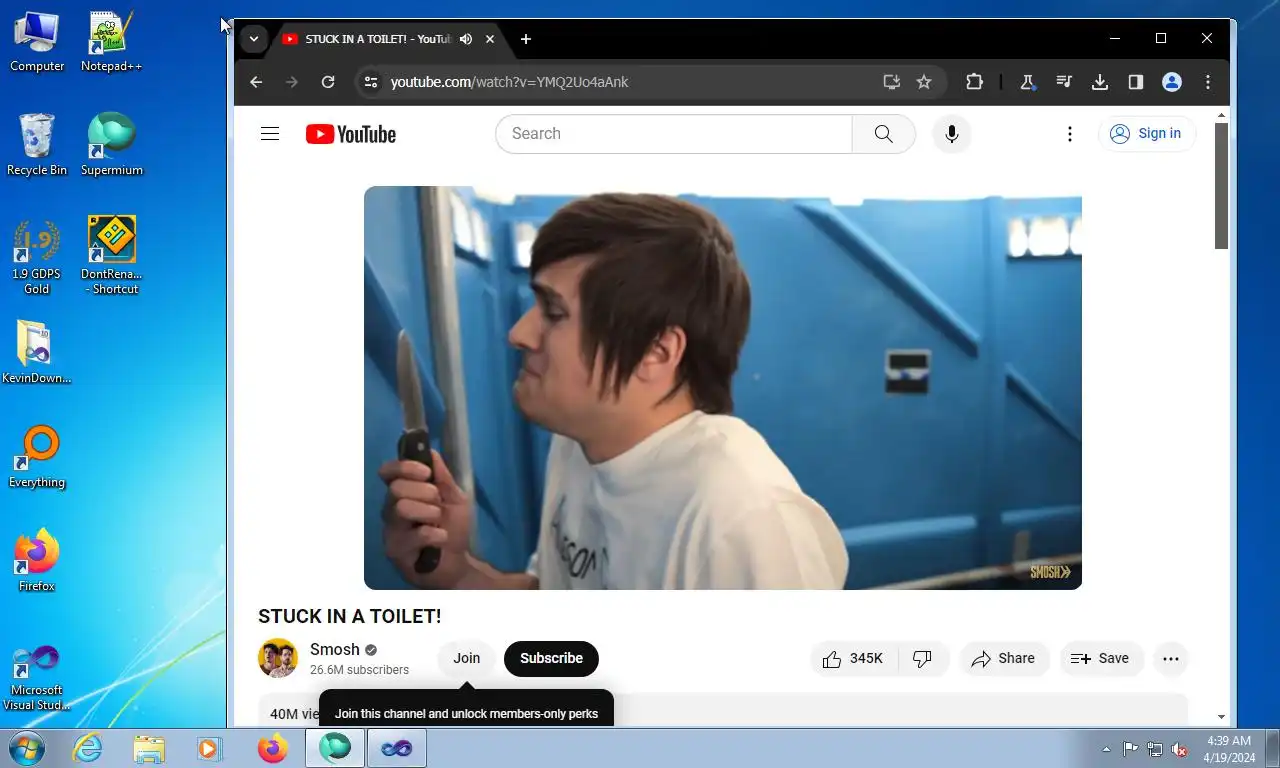The image size is (1280, 768).
Task: Open the Visual Studio taskbar item
Action: 397,748
